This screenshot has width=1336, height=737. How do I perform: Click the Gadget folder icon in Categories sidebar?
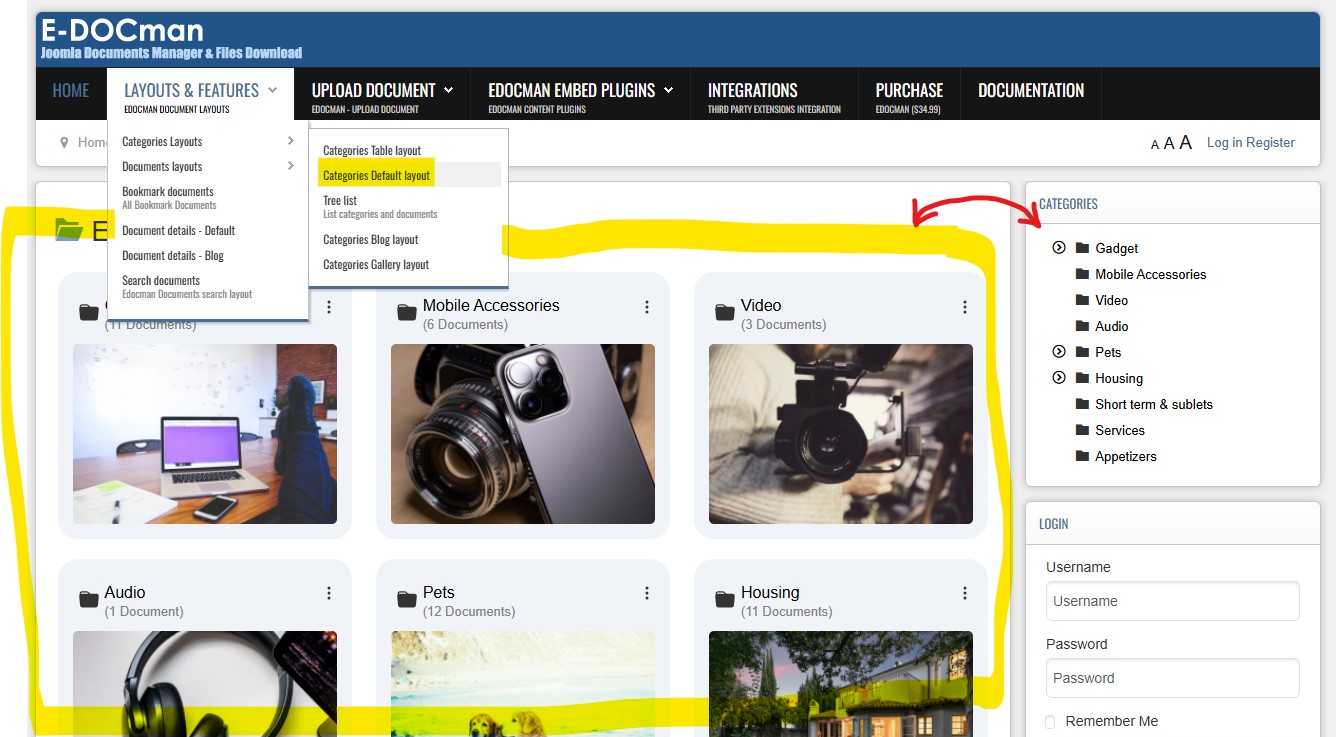[1082, 248]
